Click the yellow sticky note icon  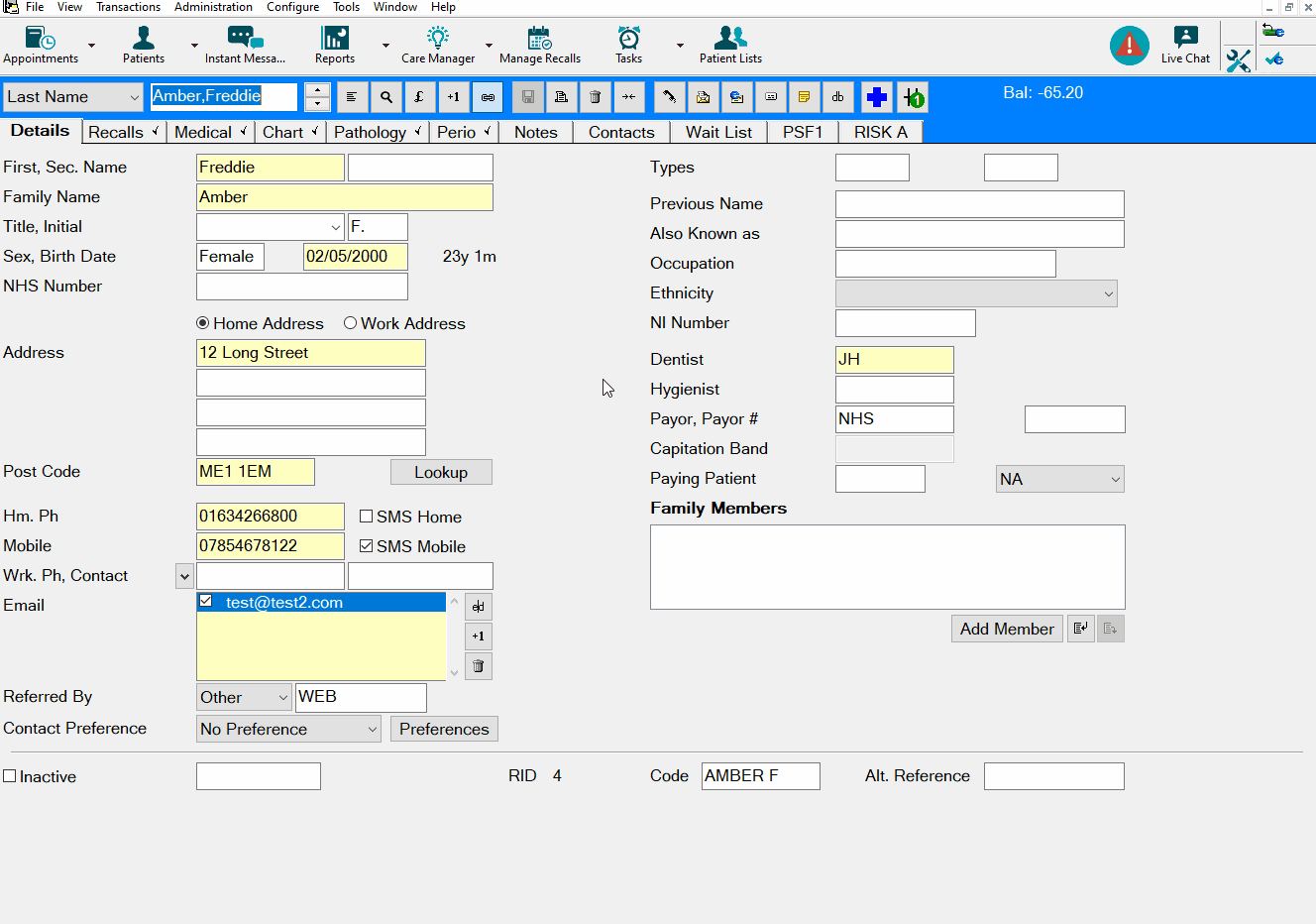pos(804,97)
